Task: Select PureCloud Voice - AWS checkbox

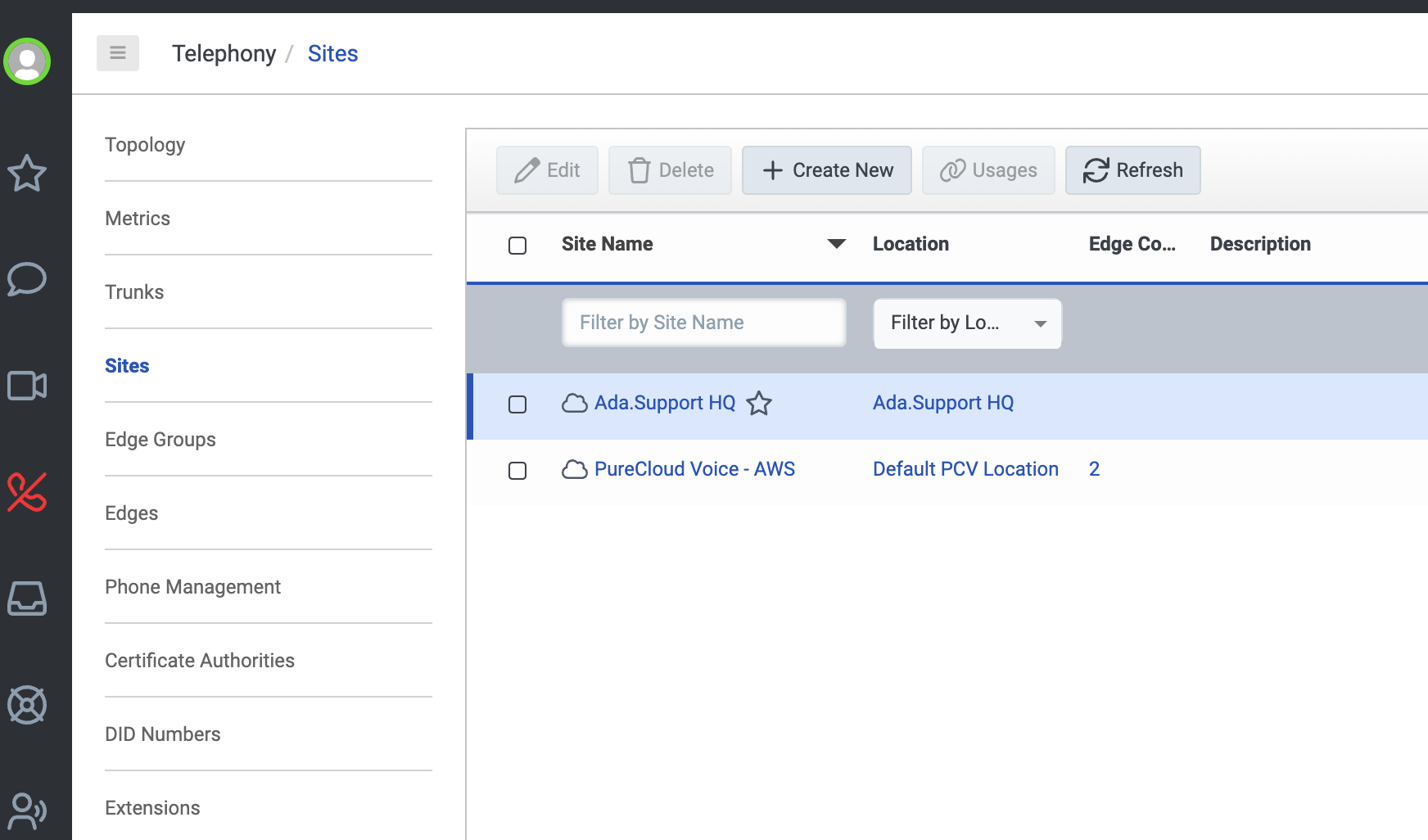Action: [517, 471]
